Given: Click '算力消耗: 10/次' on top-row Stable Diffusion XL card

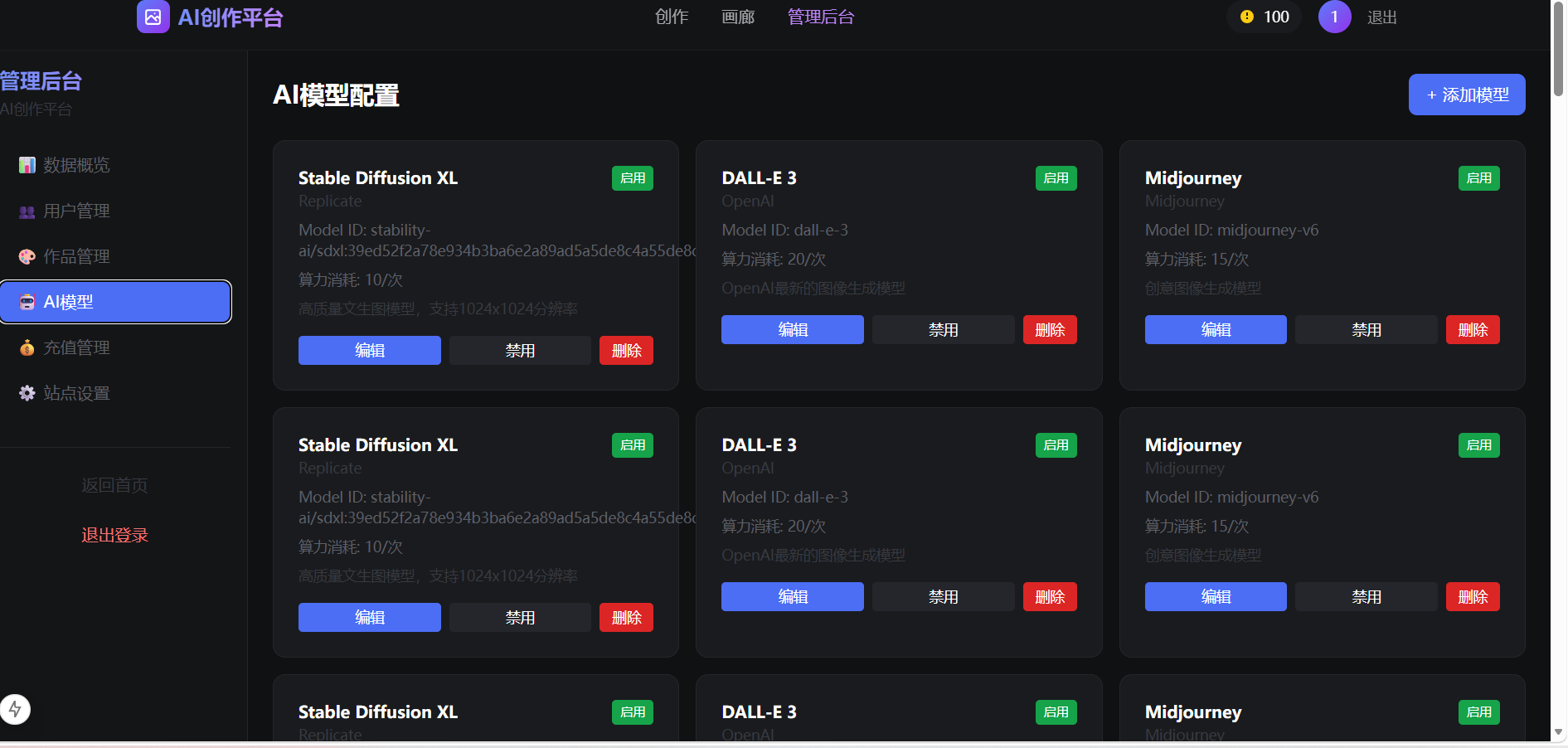Looking at the screenshot, I should pos(351,279).
